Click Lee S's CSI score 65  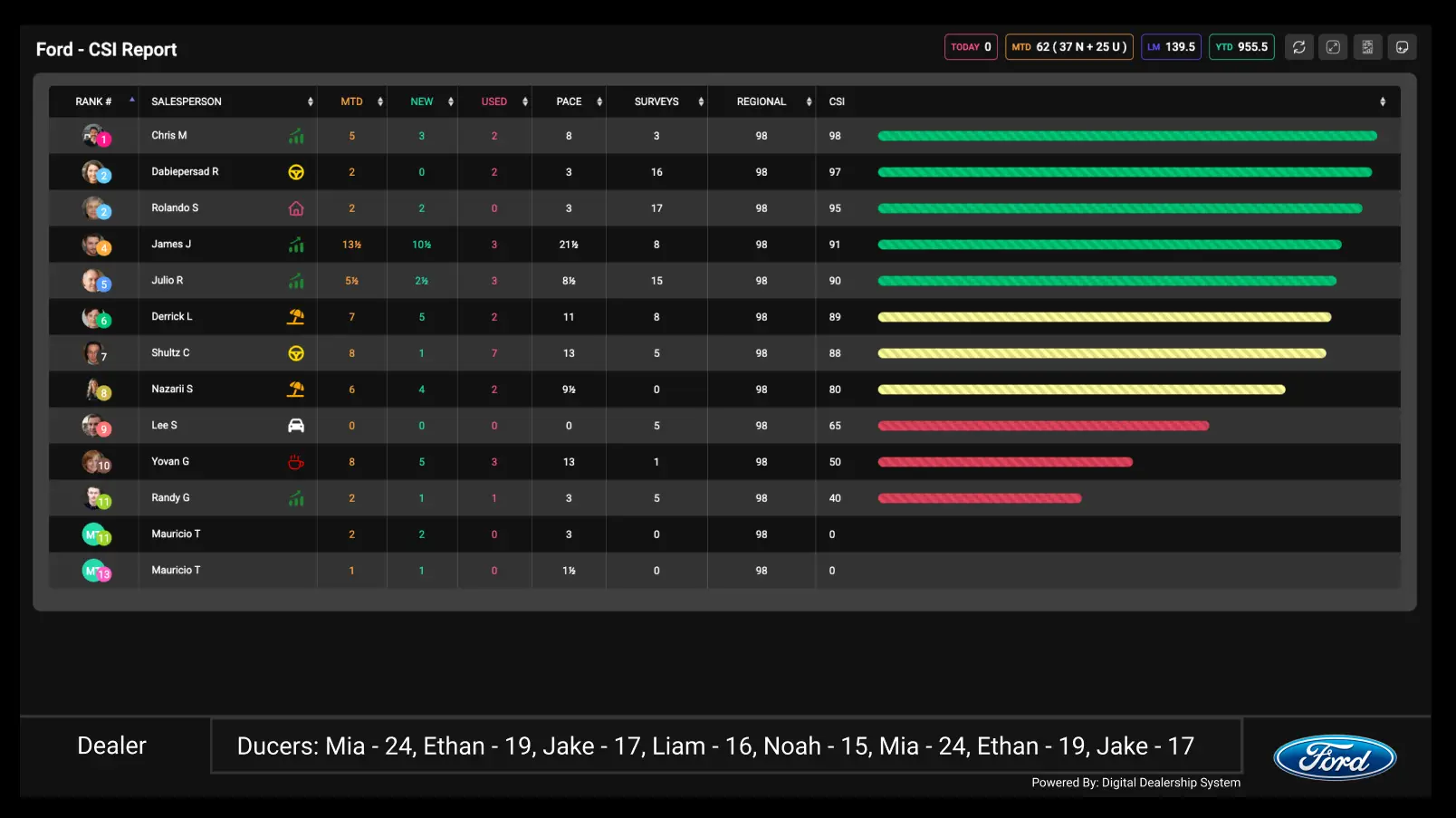tap(835, 426)
